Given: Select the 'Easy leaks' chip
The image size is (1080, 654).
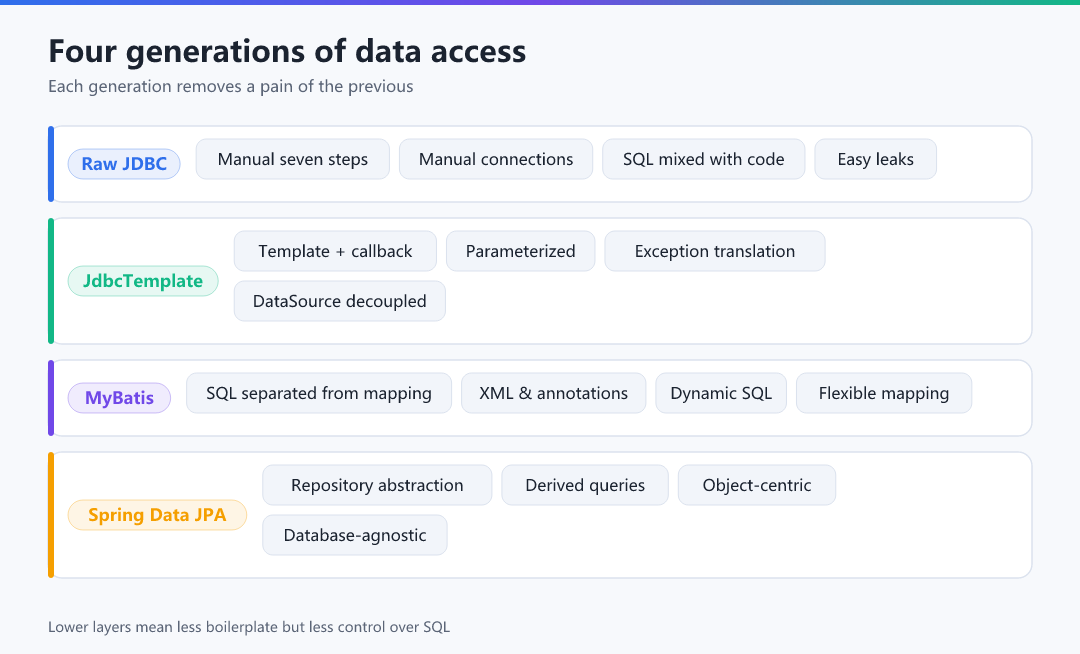Looking at the screenshot, I should tap(875, 159).
